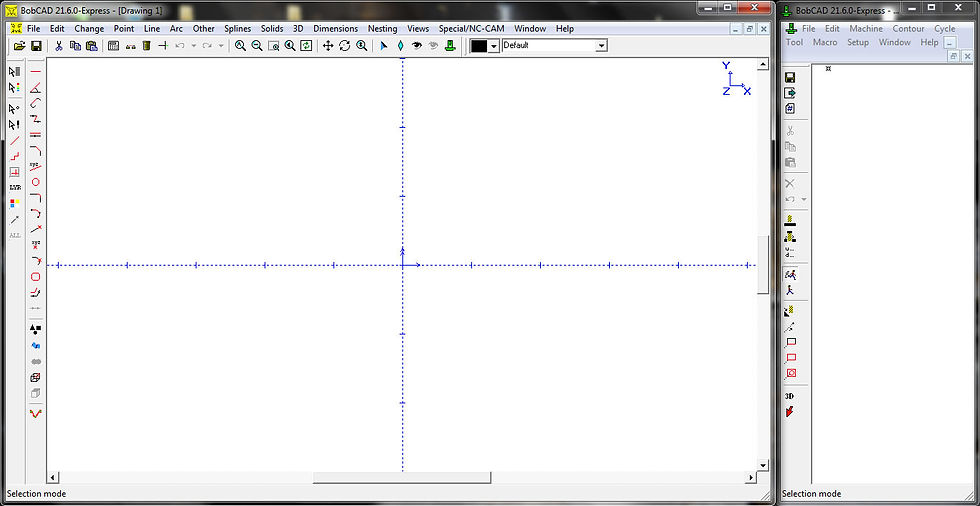Click the green Redraw refresh icon
The image size is (980, 506).
tap(306, 46)
